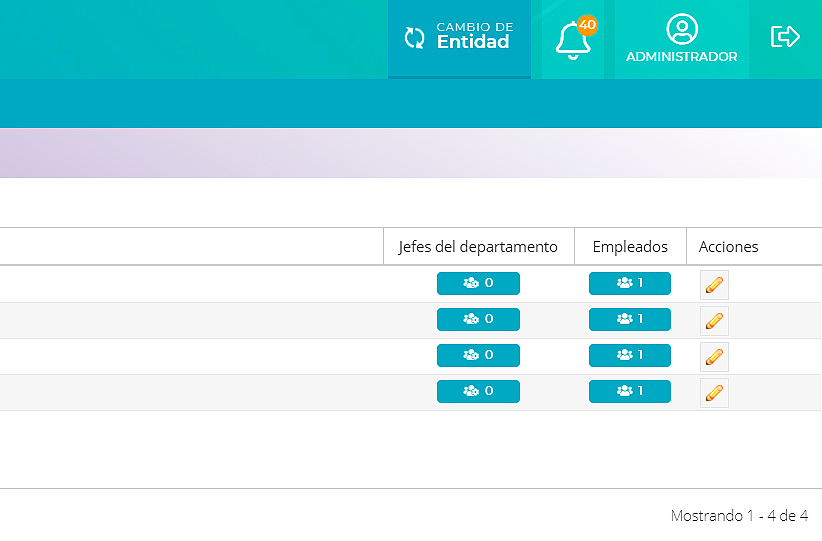The width and height of the screenshot is (822, 541).
Task: Click the 'Mostrando 1 - 4 de 4' pagination text
Action: click(739, 516)
